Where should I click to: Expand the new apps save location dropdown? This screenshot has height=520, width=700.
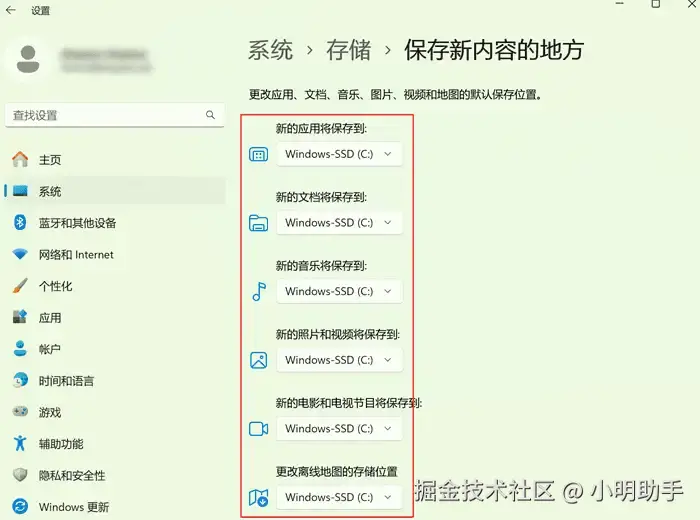339,154
